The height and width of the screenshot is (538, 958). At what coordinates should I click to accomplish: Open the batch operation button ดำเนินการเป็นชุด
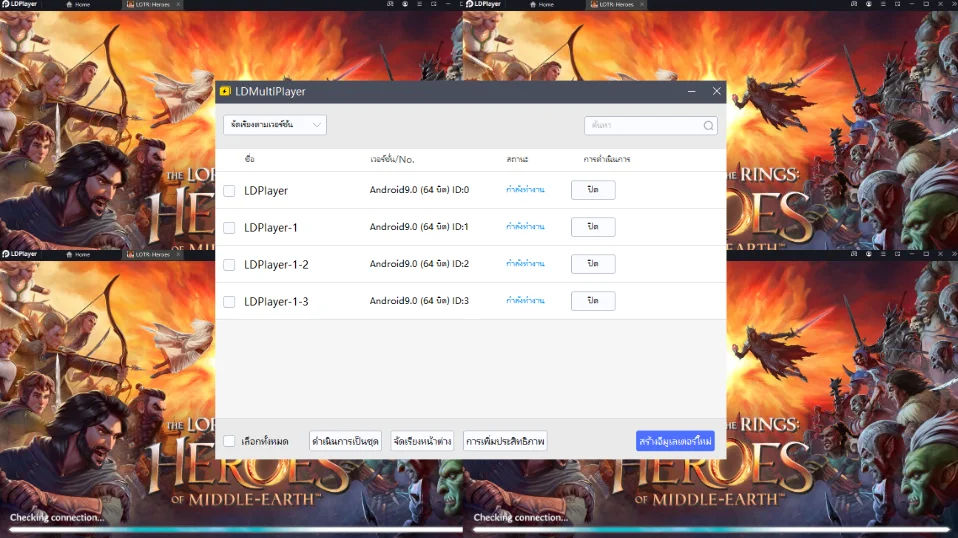[x=345, y=441]
